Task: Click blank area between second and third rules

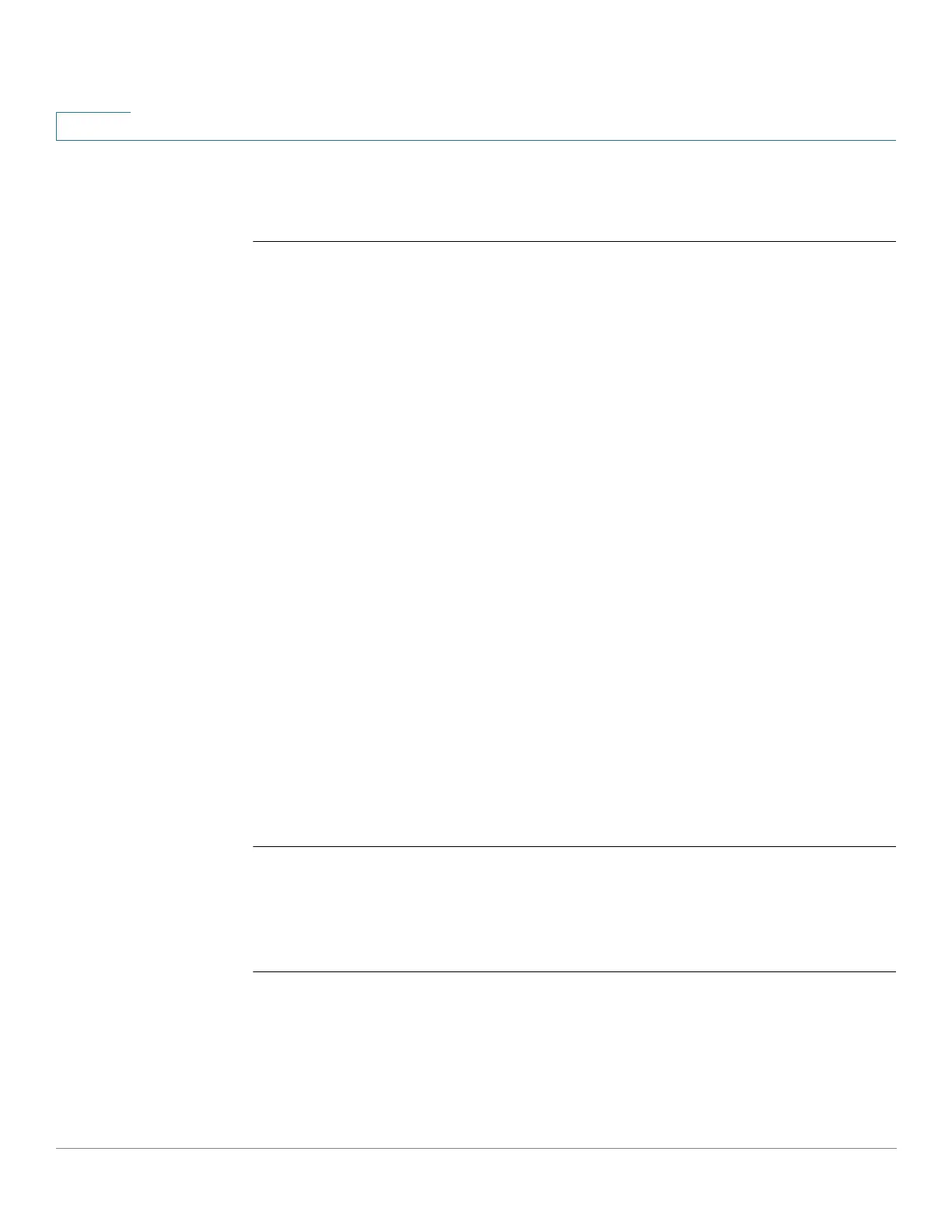Action: [x=575, y=909]
